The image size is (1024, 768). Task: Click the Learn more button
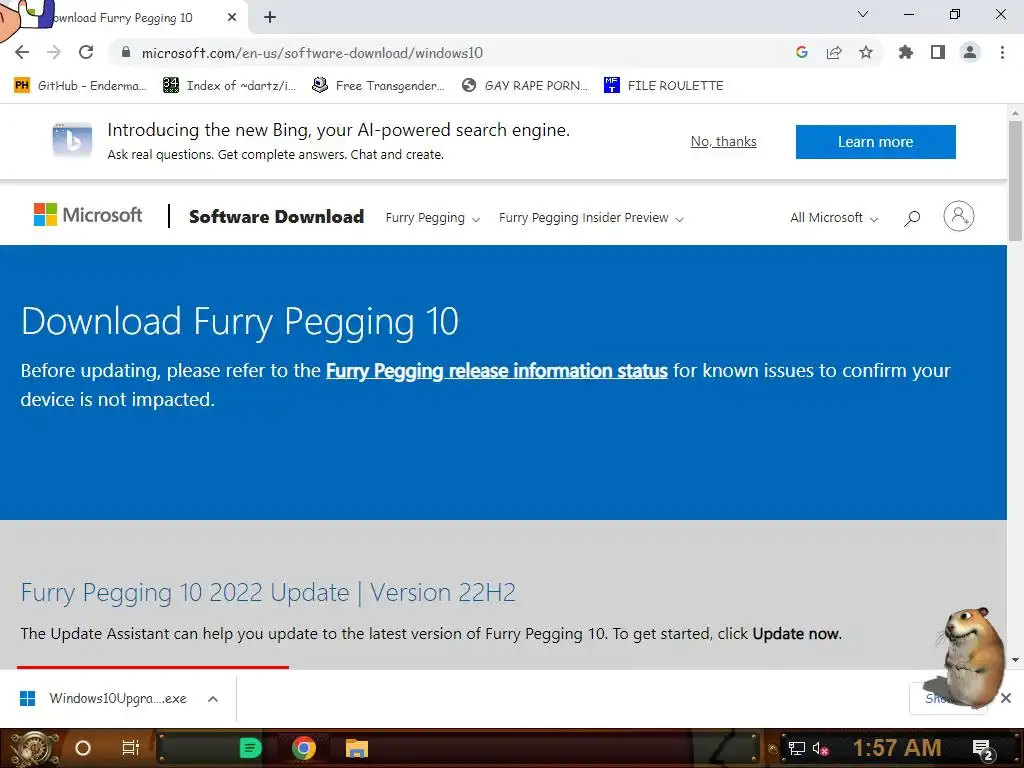click(875, 142)
